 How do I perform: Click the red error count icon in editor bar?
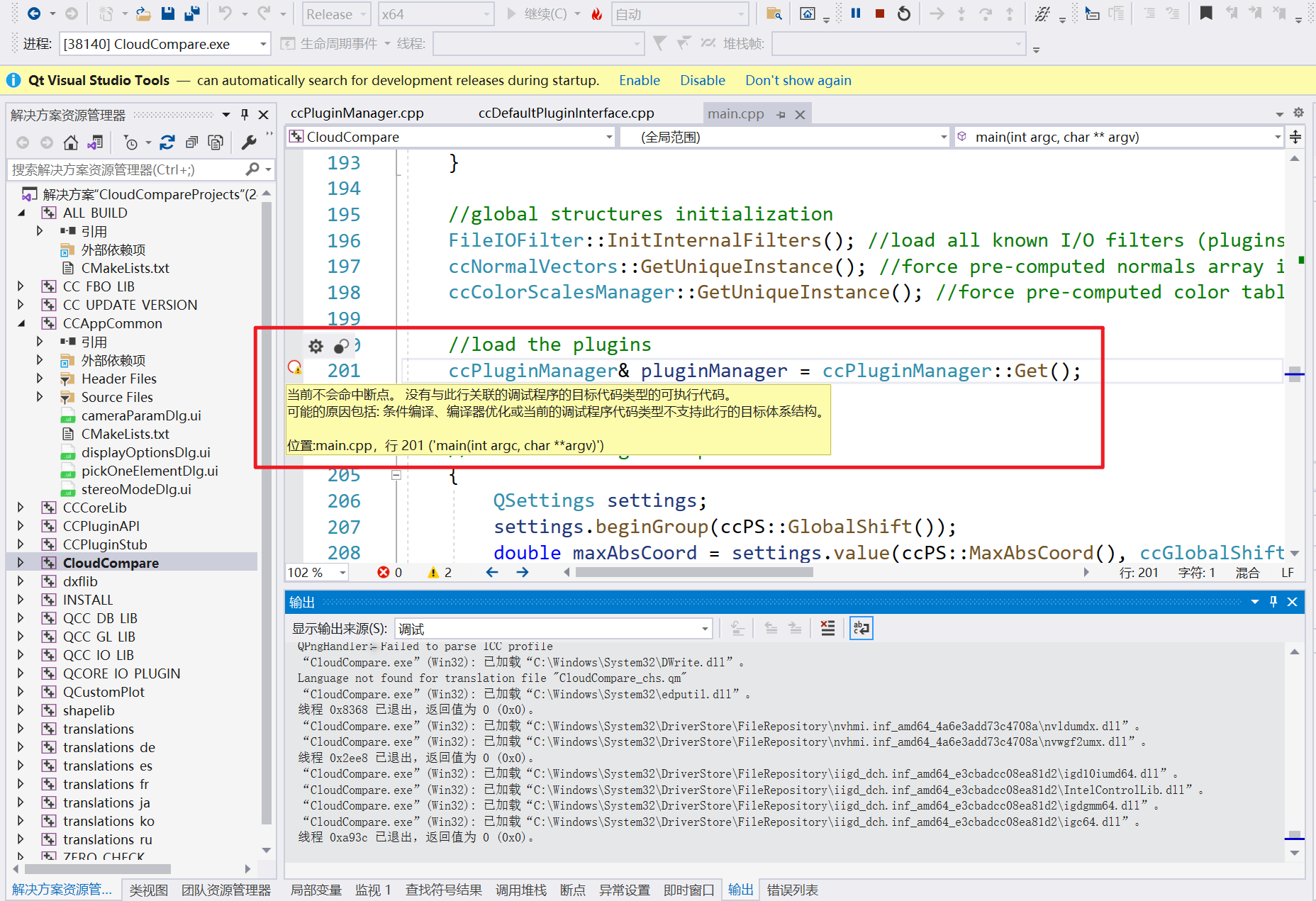click(x=384, y=572)
